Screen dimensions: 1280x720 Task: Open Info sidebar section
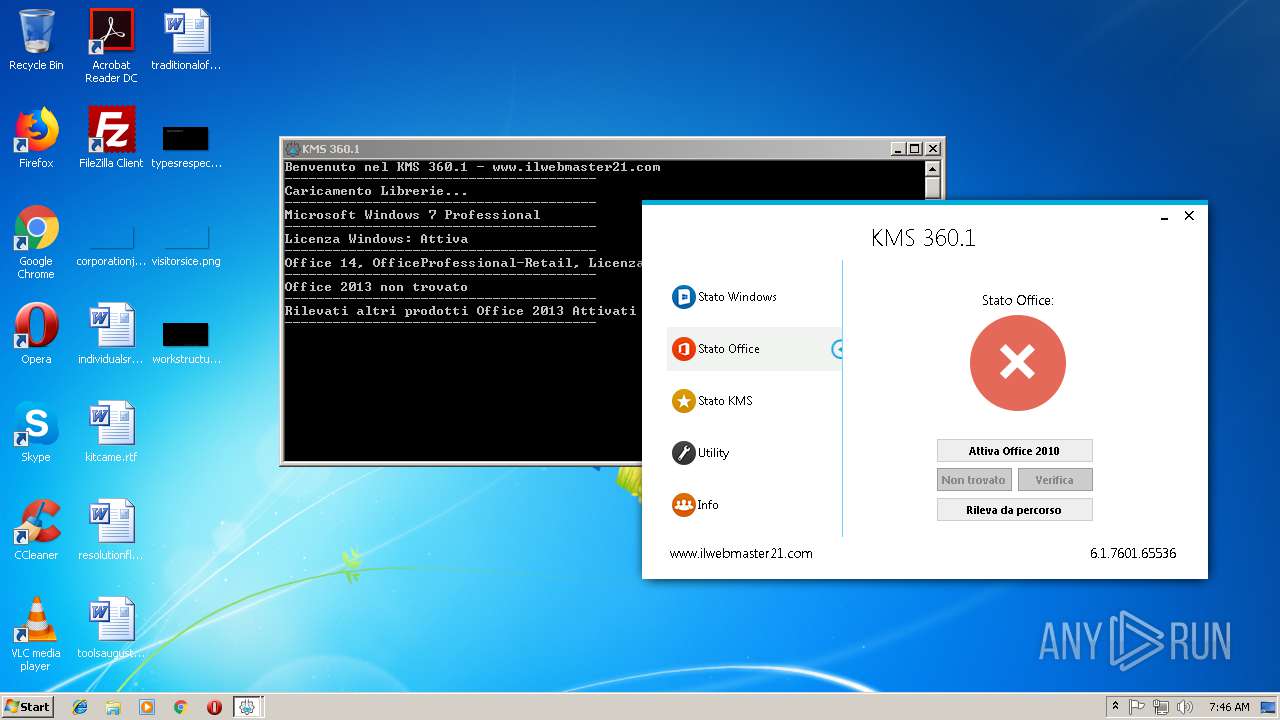point(754,505)
